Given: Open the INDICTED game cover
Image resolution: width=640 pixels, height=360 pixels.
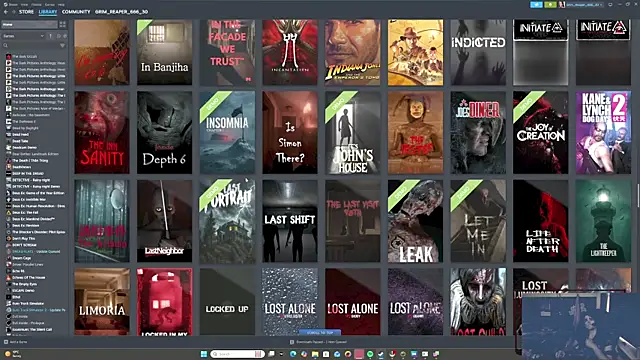Looking at the screenshot, I should (478, 52).
